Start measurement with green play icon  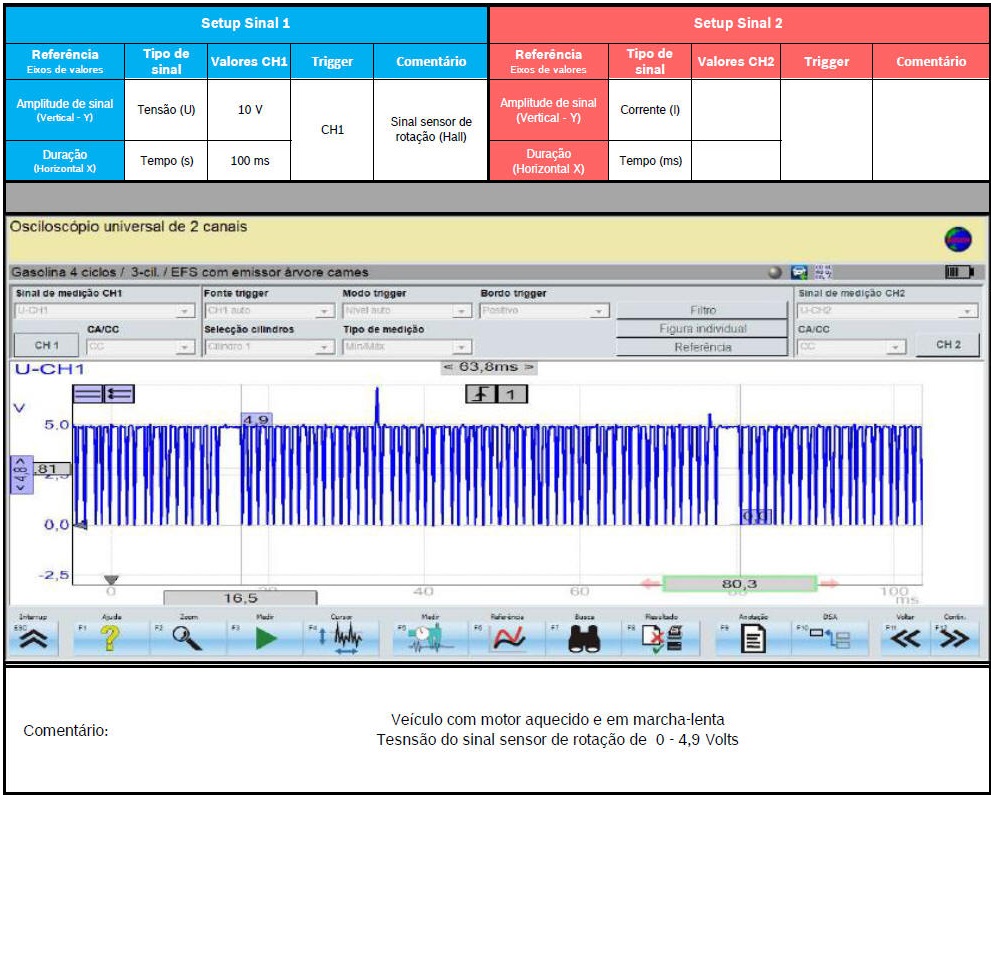pos(265,639)
